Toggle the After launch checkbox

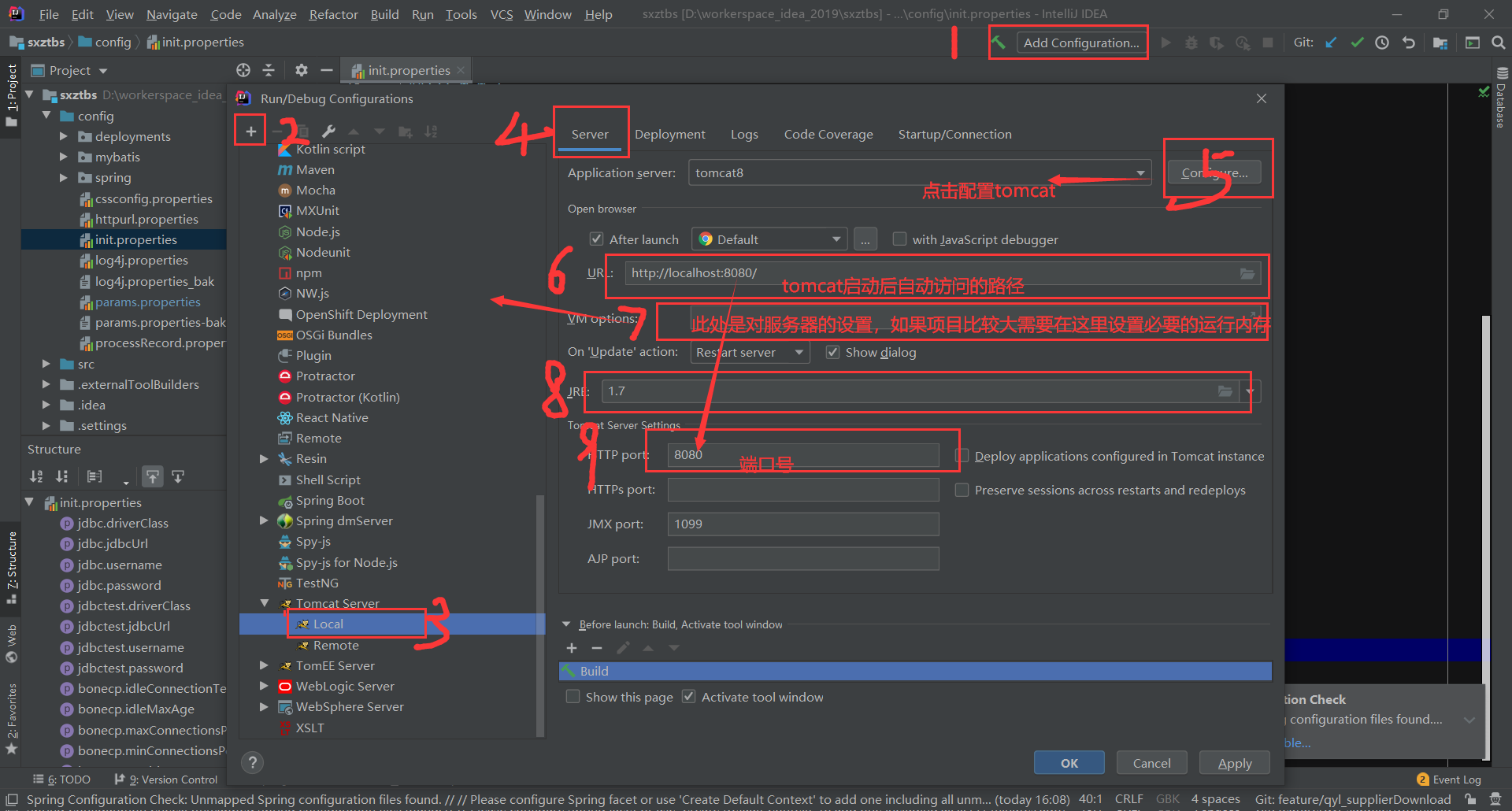coord(596,239)
